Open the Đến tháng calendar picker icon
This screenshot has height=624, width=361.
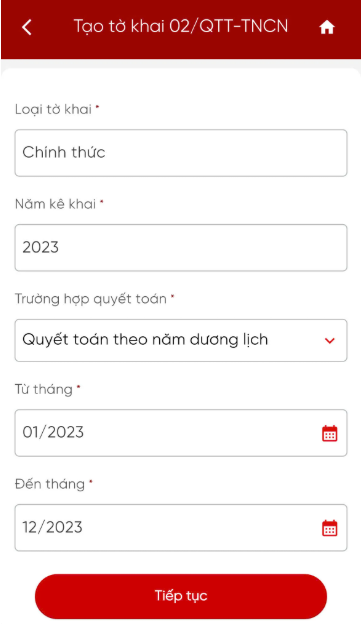(330, 528)
